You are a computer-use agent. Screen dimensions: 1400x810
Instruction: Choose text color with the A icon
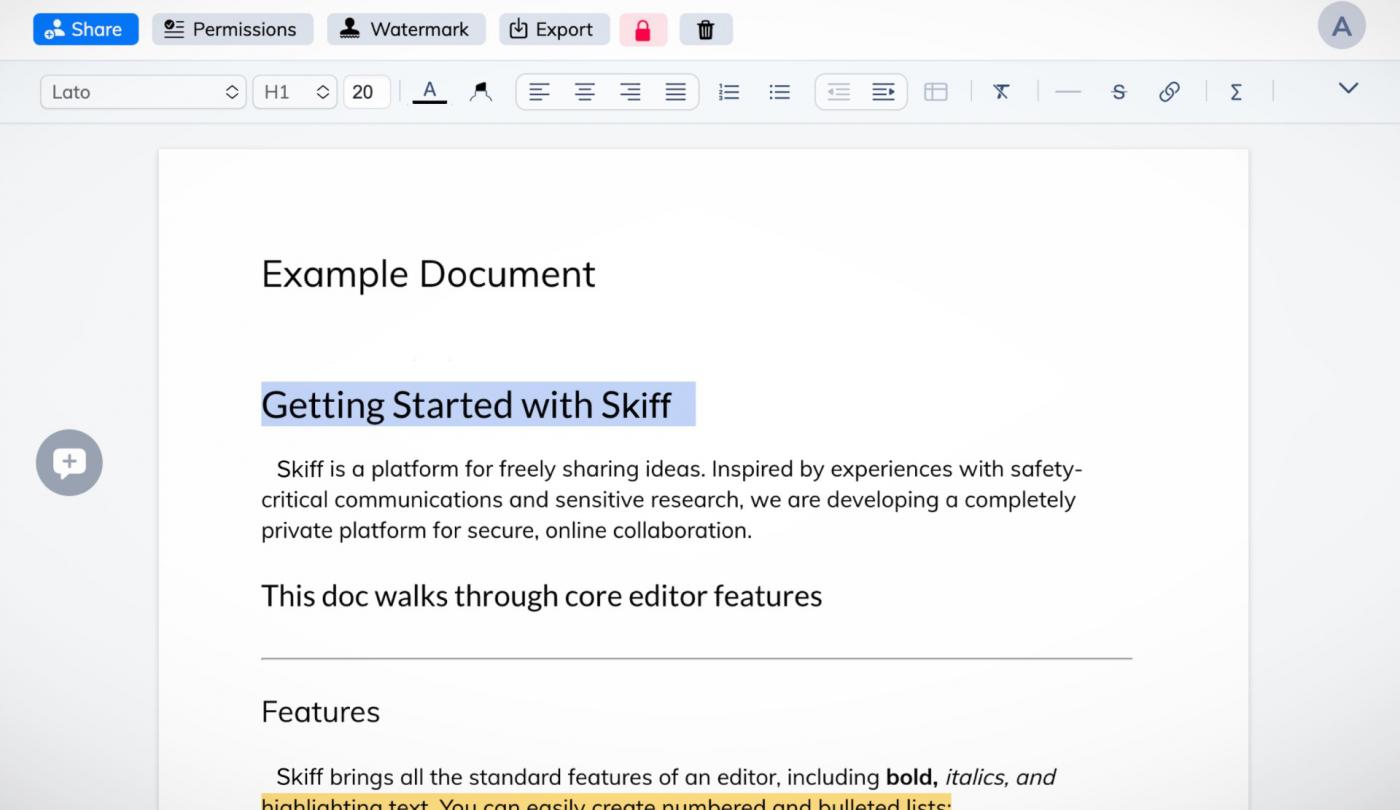tap(429, 91)
